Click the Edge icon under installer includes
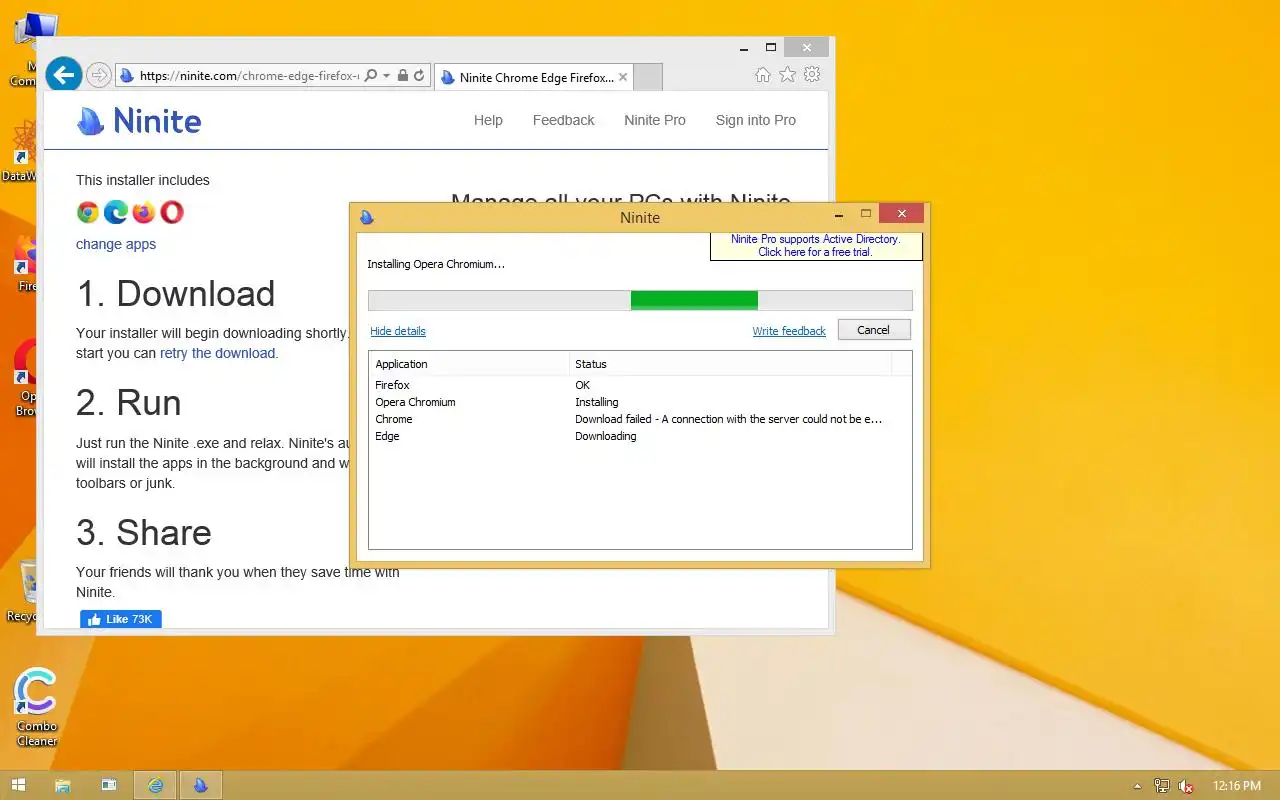 point(116,212)
